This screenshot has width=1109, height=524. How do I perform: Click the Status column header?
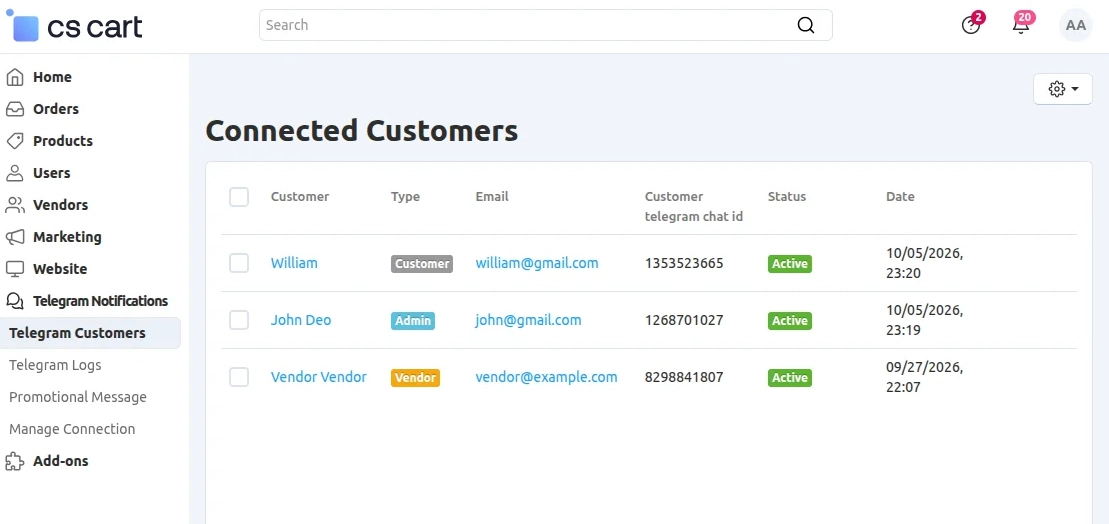point(786,197)
